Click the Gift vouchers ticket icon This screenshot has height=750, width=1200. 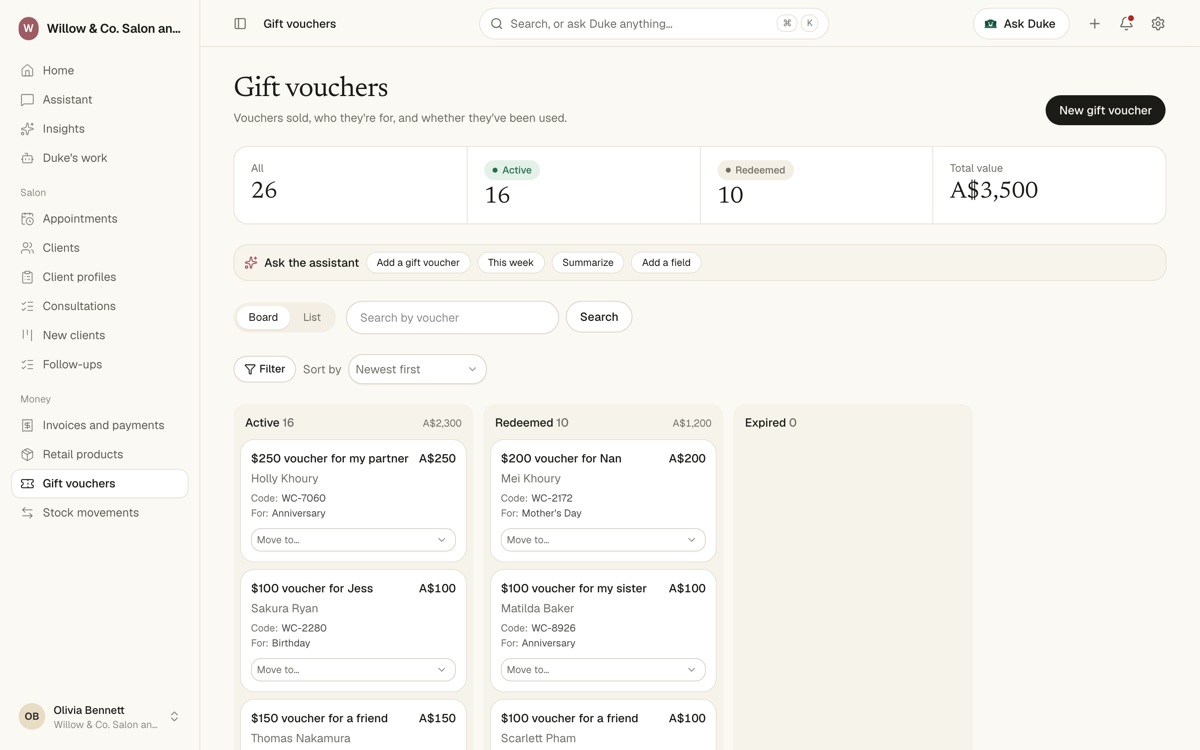[x=27, y=483]
